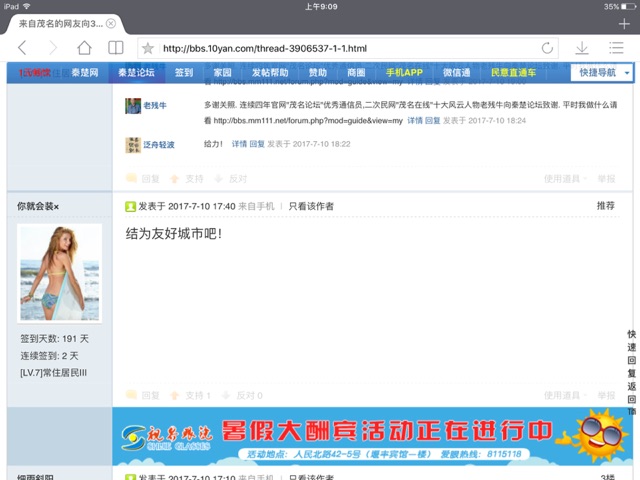Expand 使用道具 under 结为友好城市吧 post
Screen dimensions: 640x480
coord(565,395)
